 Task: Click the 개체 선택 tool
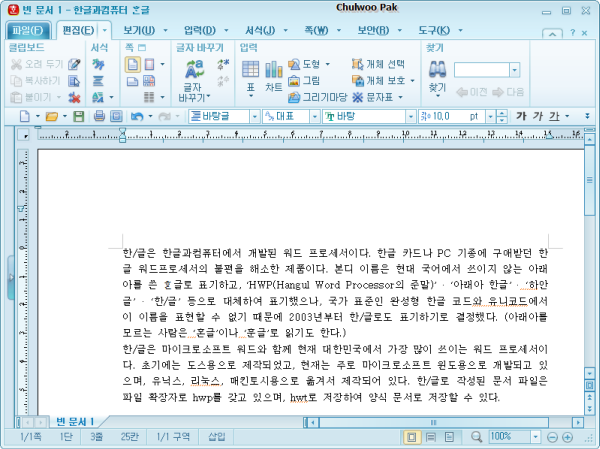click(x=378, y=64)
